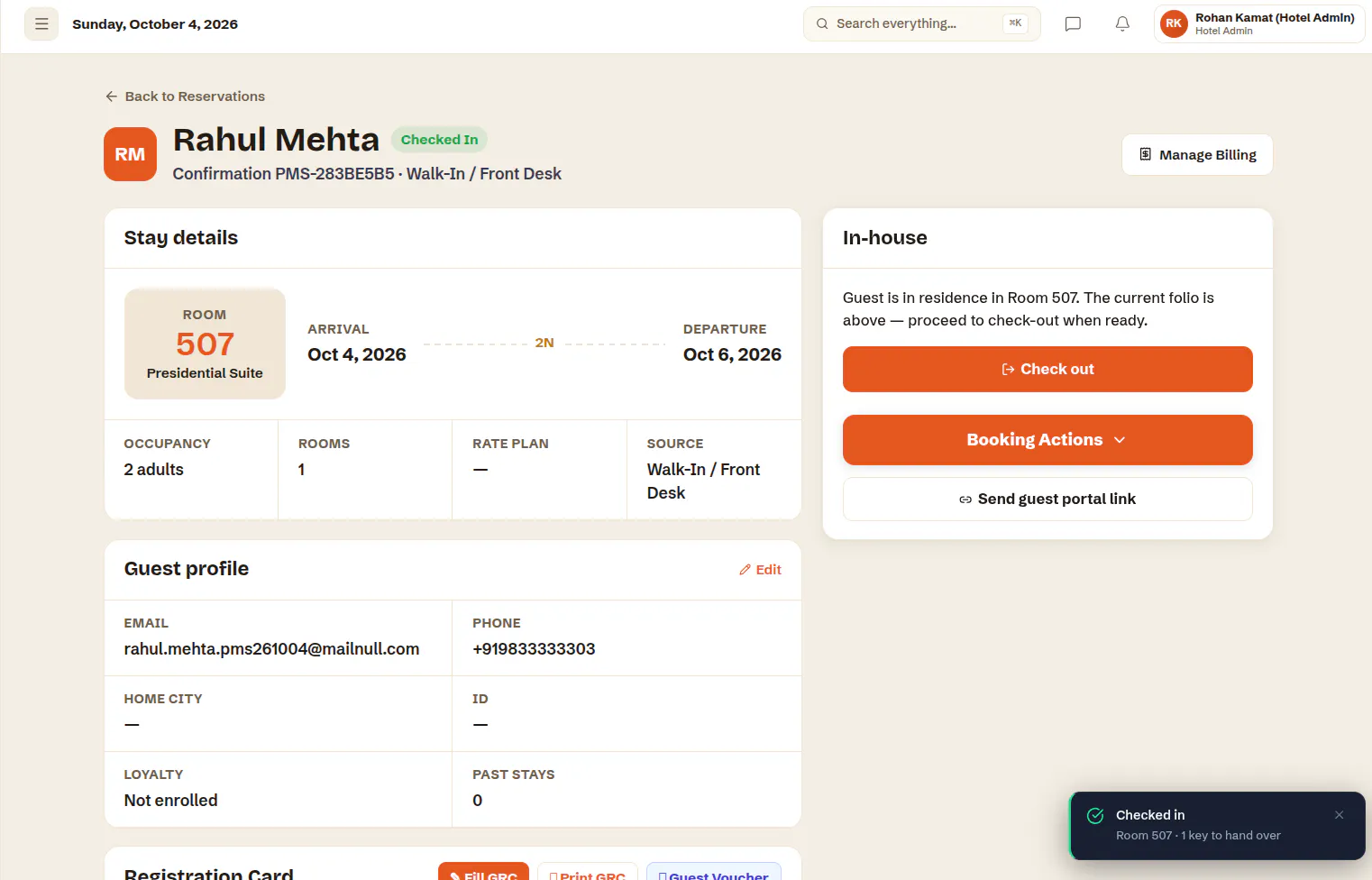This screenshot has height=880, width=1372.
Task: Select the Room 507 Presidential Suite card
Action: tap(205, 344)
